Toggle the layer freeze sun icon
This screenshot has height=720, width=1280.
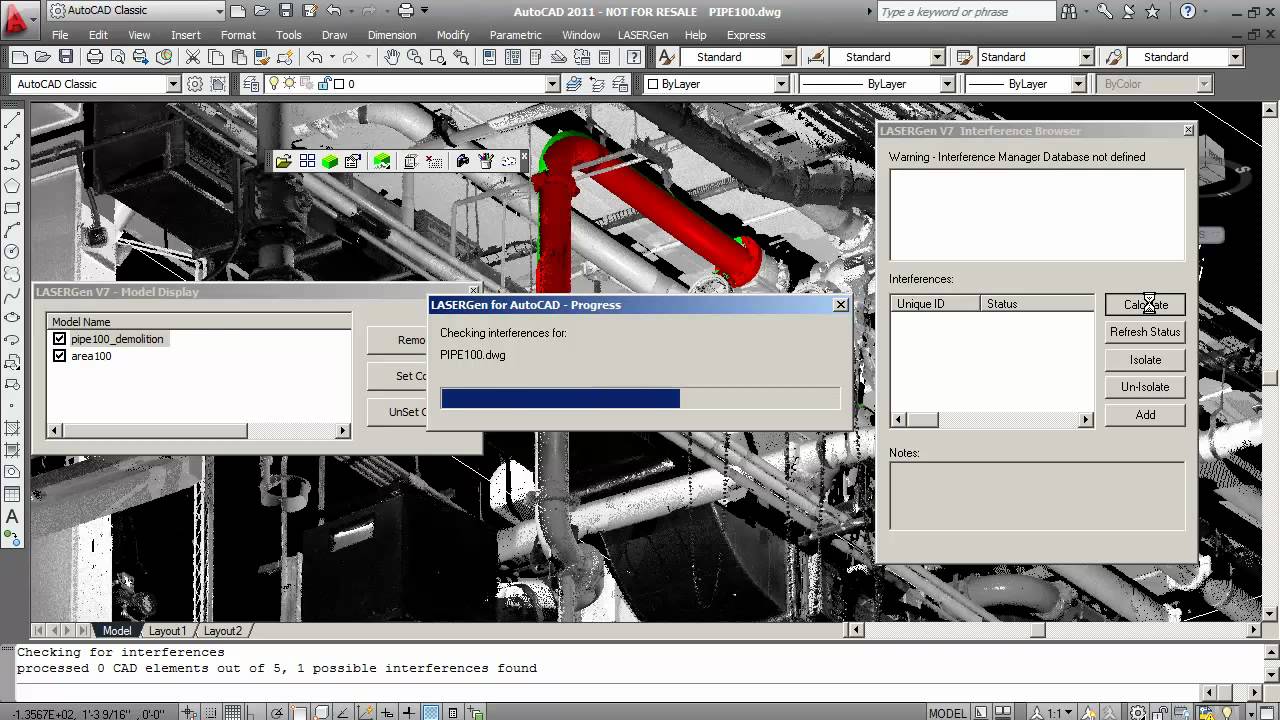click(290, 84)
